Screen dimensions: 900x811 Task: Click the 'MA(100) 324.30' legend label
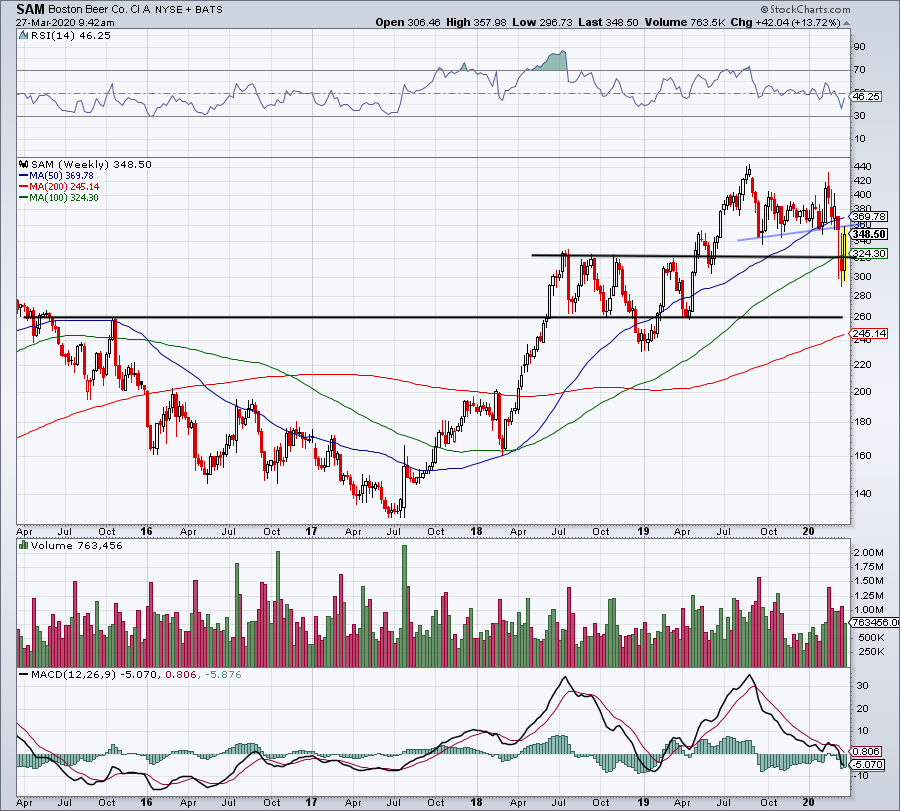tap(64, 197)
